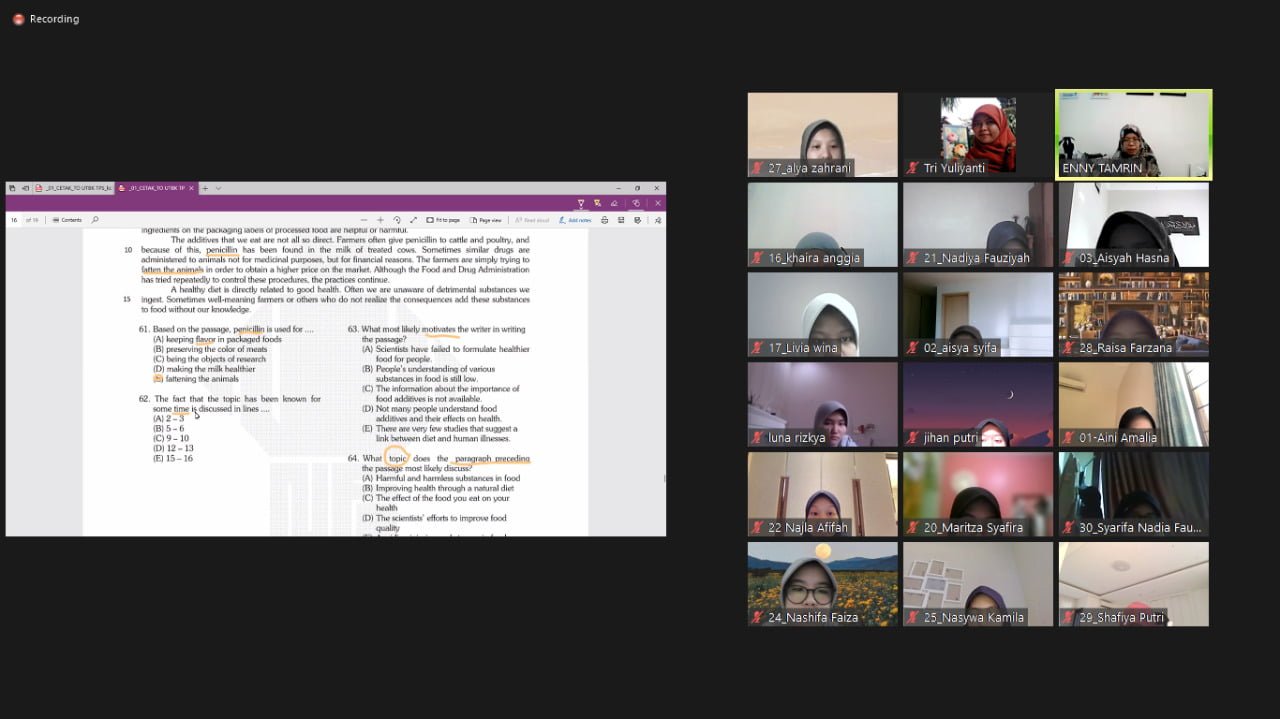The width and height of the screenshot is (1280, 719).
Task: Click the page number field showing 16
Action: click(x=15, y=220)
